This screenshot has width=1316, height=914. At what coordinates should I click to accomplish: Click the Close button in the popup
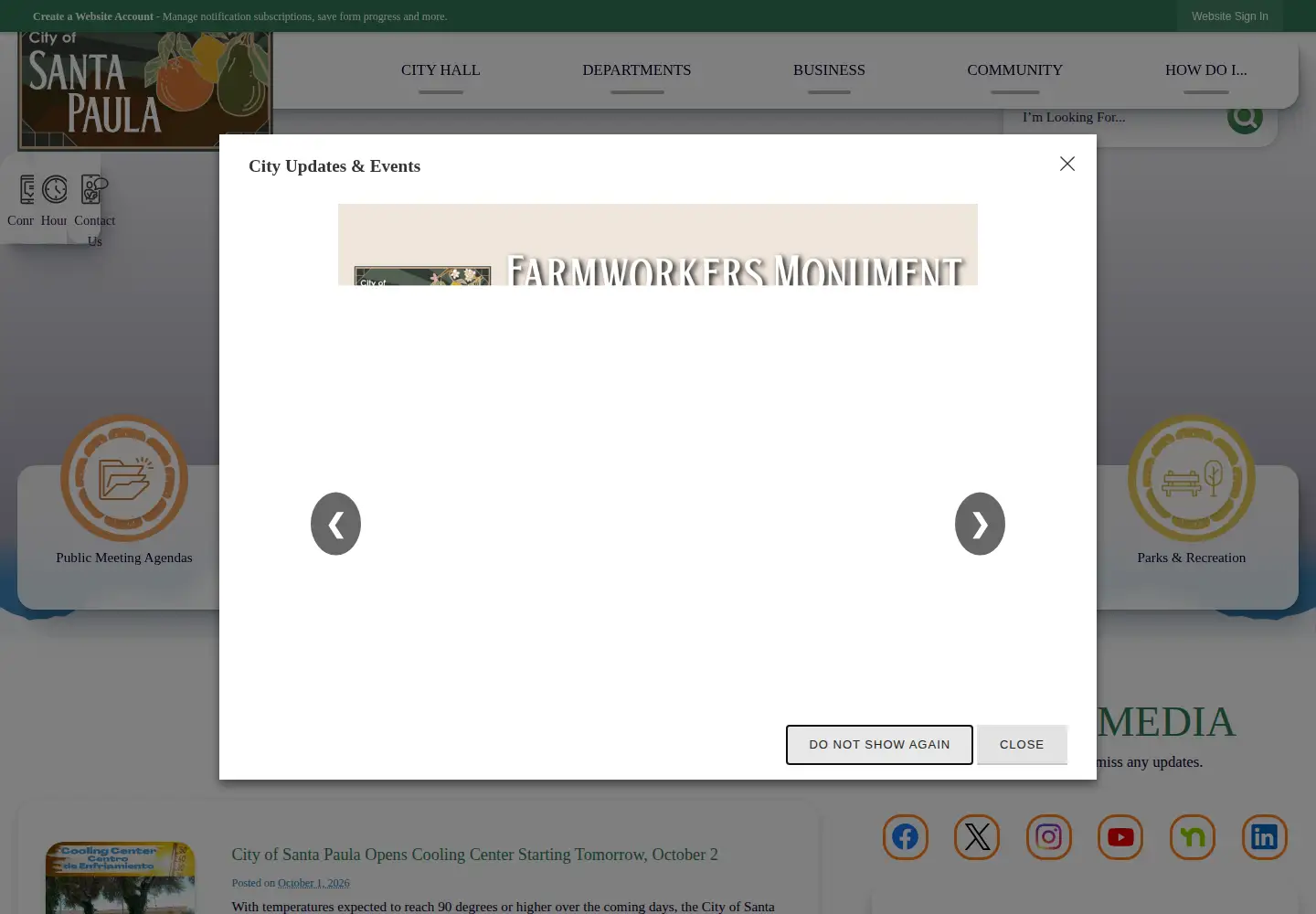coord(1022,745)
